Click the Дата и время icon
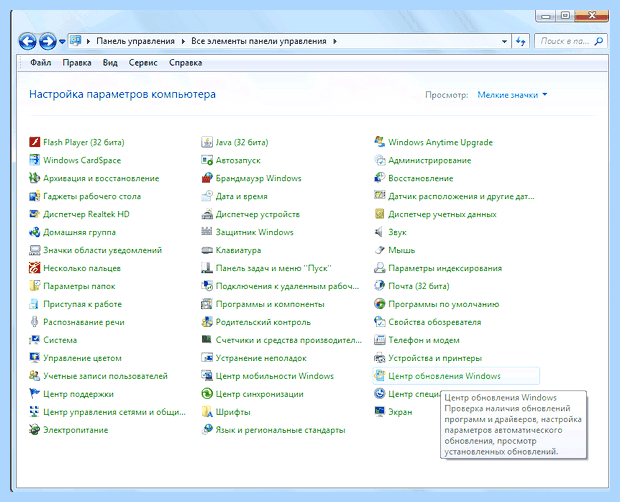The width and height of the screenshot is (620, 502). tap(207, 196)
